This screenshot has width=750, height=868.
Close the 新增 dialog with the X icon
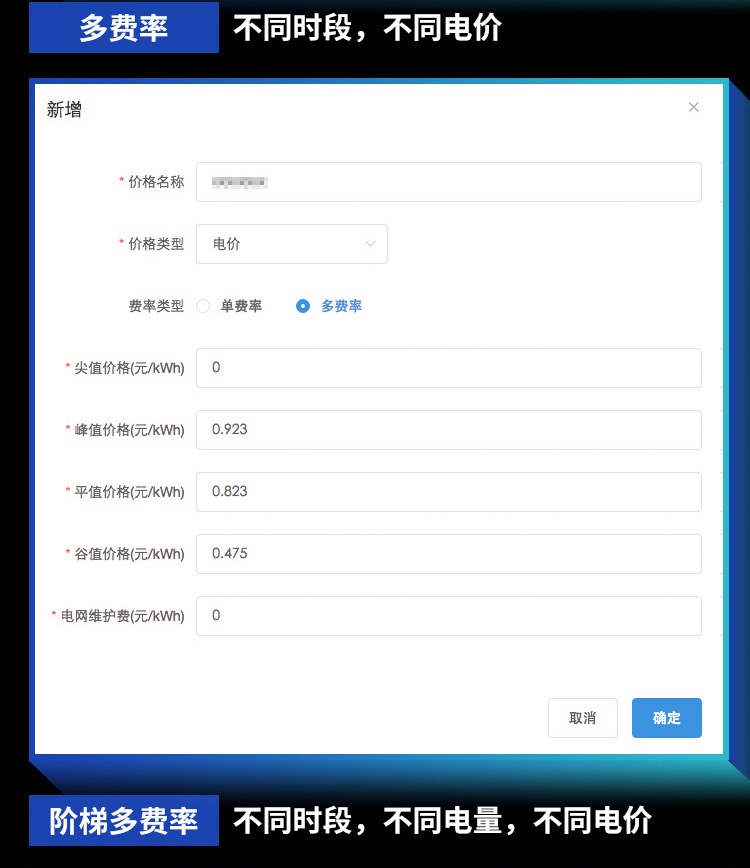693,107
